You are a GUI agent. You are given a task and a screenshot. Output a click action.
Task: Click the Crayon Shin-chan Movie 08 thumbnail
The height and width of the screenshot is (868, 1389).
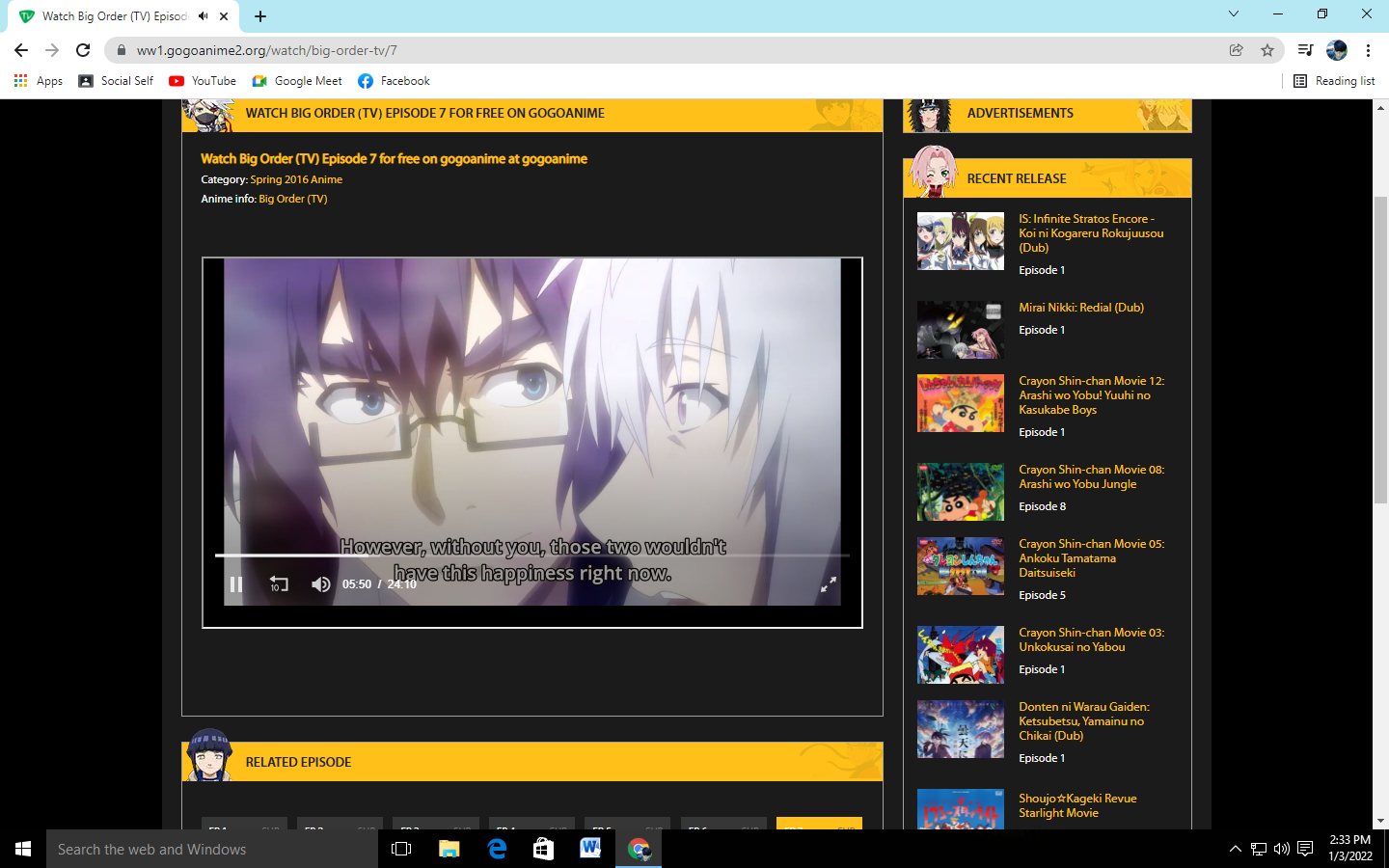(x=960, y=492)
